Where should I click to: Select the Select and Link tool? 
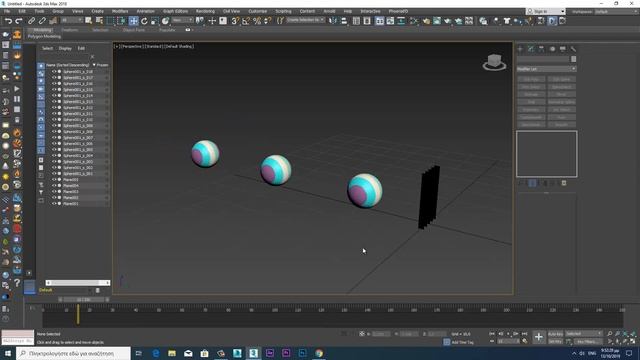tap(31, 21)
